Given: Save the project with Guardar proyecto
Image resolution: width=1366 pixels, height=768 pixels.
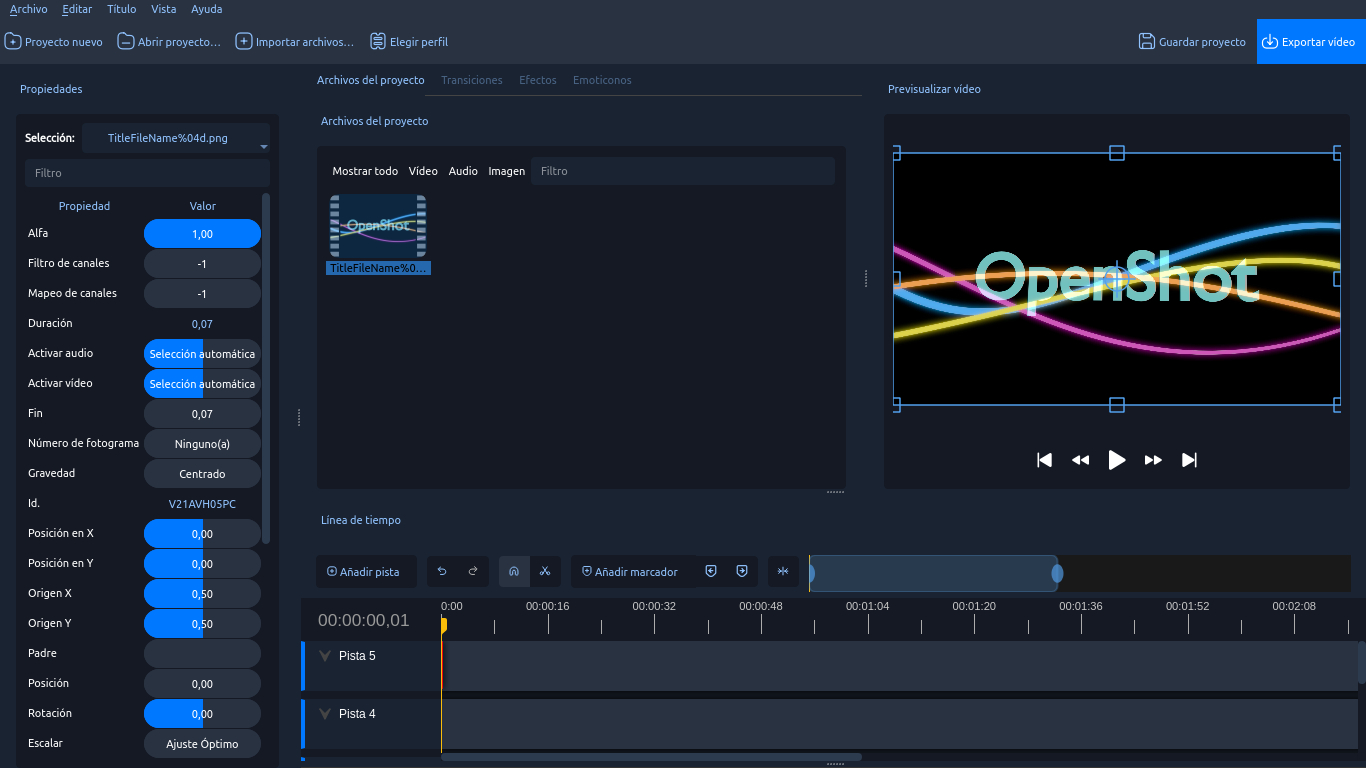Looking at the screenshot, I should [1192, 42].
